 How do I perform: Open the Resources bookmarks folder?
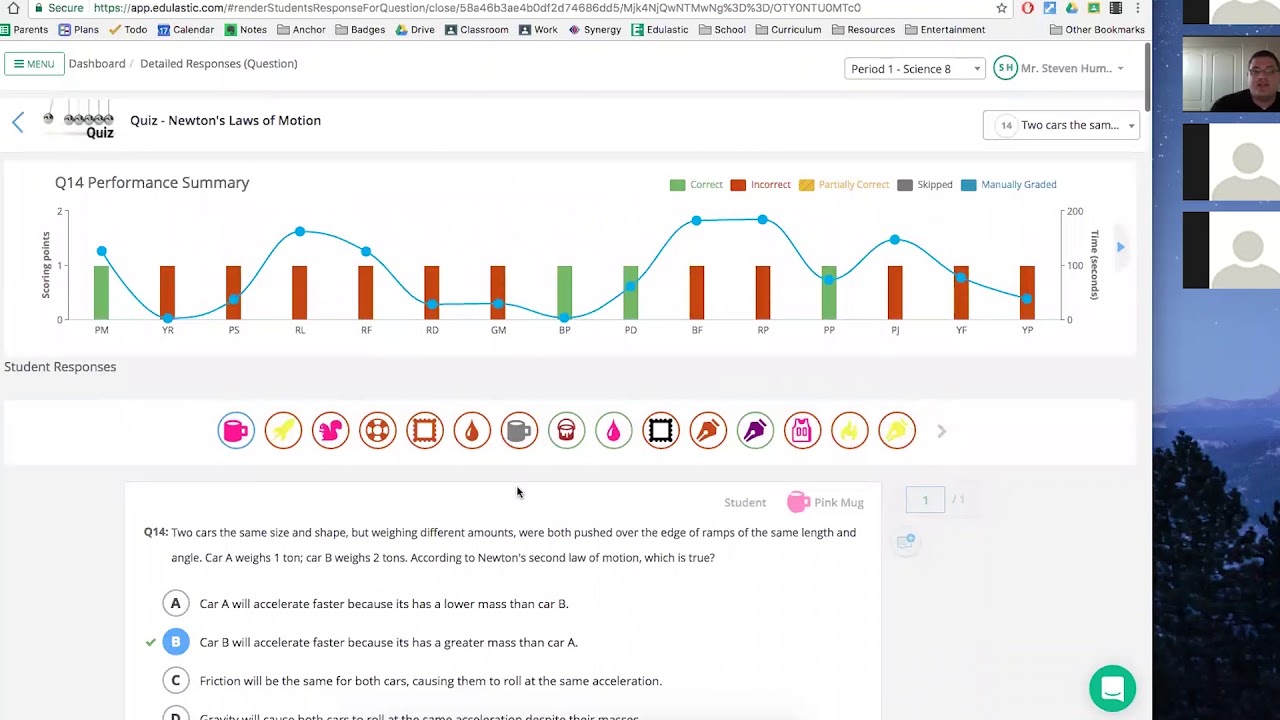pos(864,30)
